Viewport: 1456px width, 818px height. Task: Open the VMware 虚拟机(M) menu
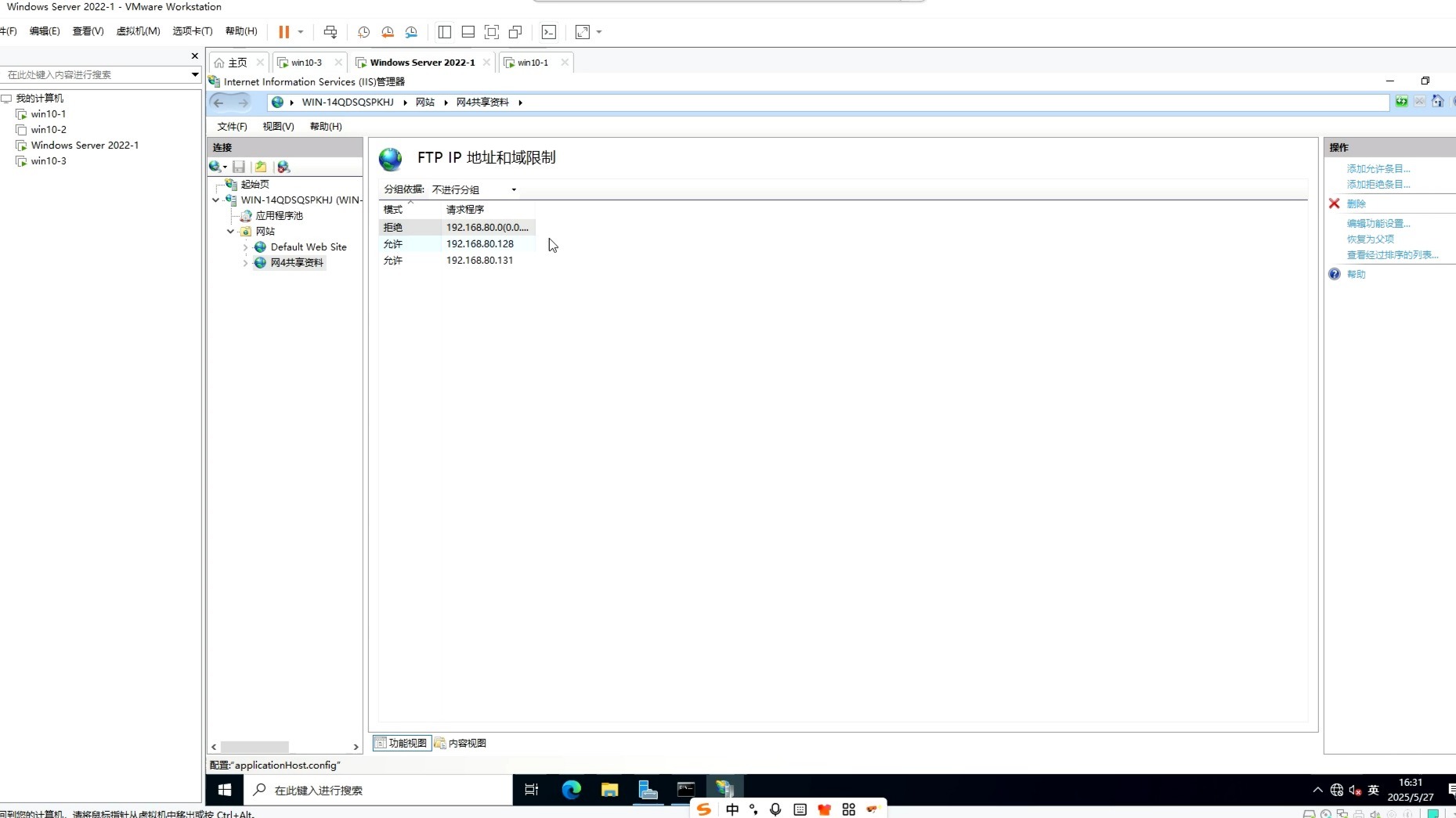(x=138, y=31)
